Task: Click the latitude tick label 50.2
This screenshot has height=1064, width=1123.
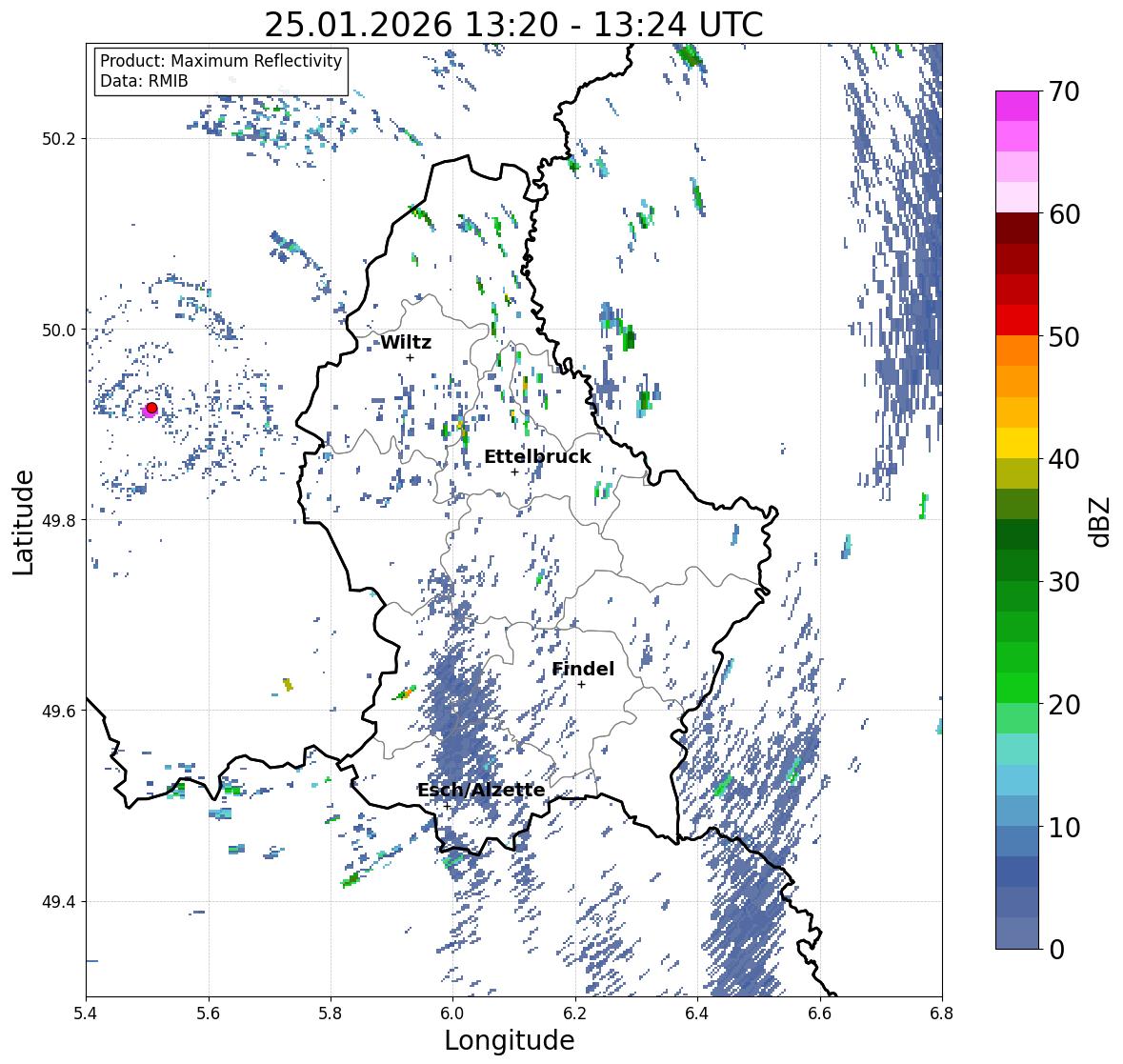Action: click(59, 139)
